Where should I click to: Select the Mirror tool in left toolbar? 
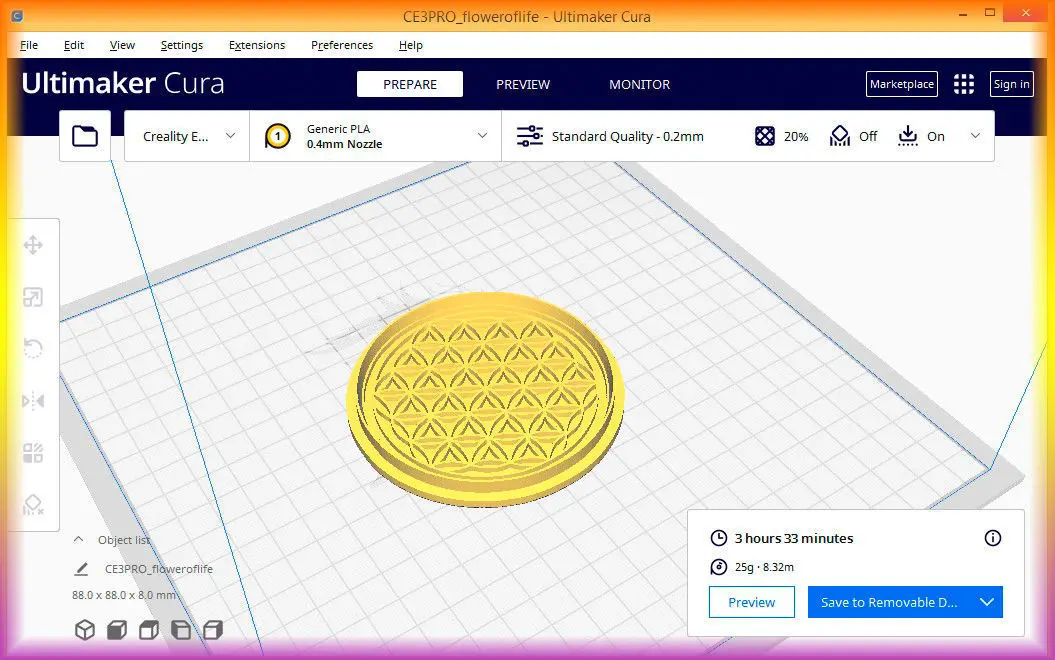pos(33,401)
